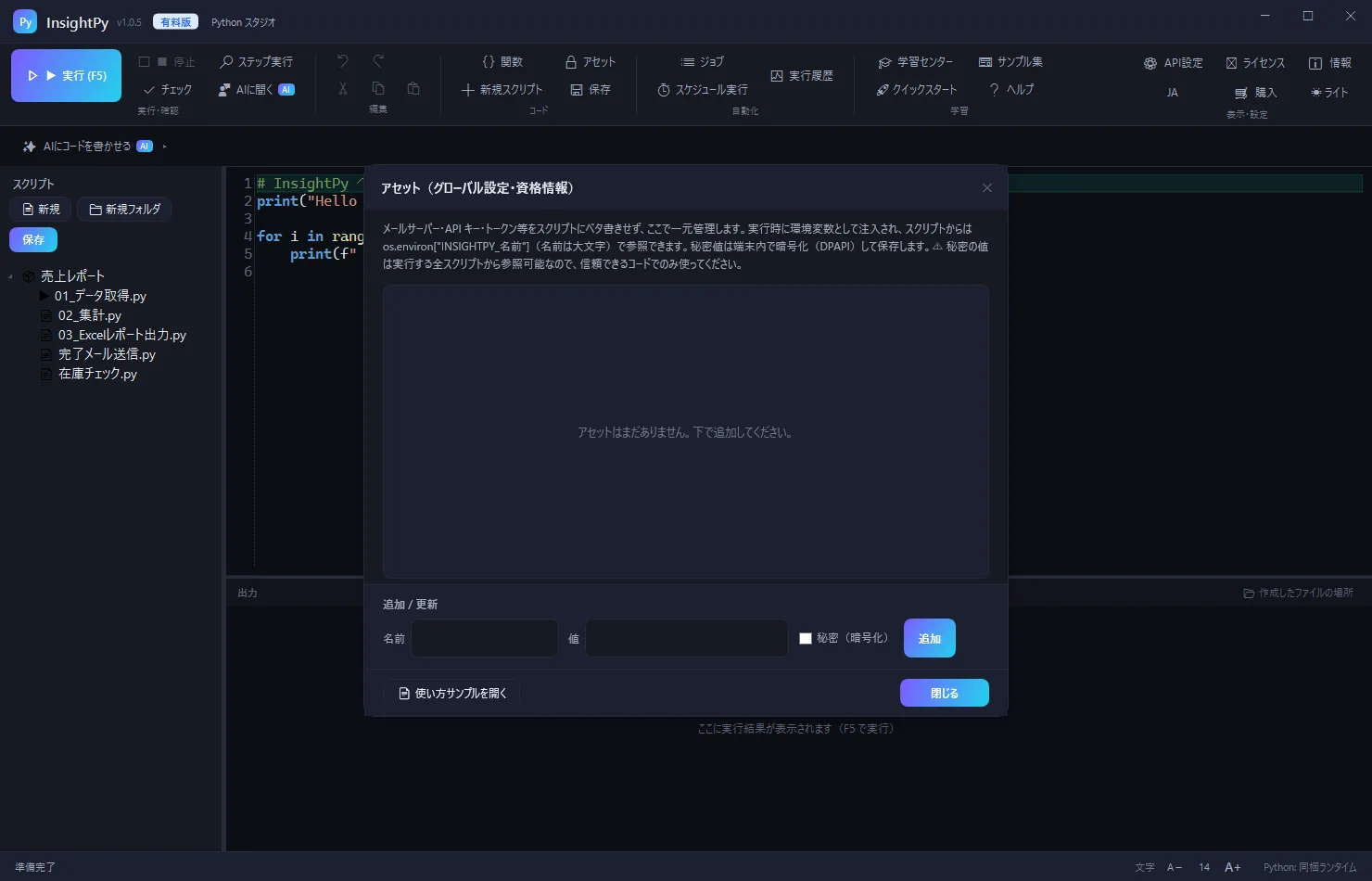Click the toolbar 保存 disk icon

pyautogui.click(x=591, y=90)
